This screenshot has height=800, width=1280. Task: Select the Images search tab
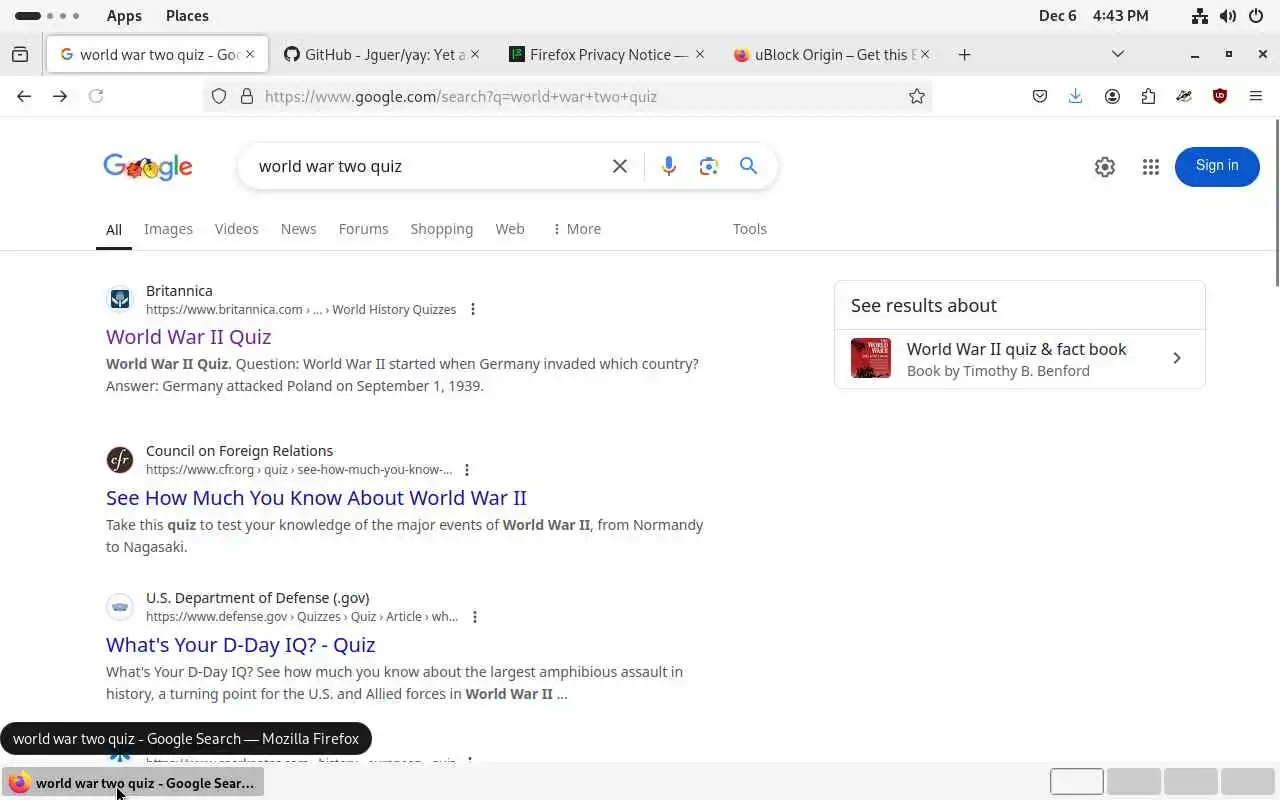[x=168, y=229]
